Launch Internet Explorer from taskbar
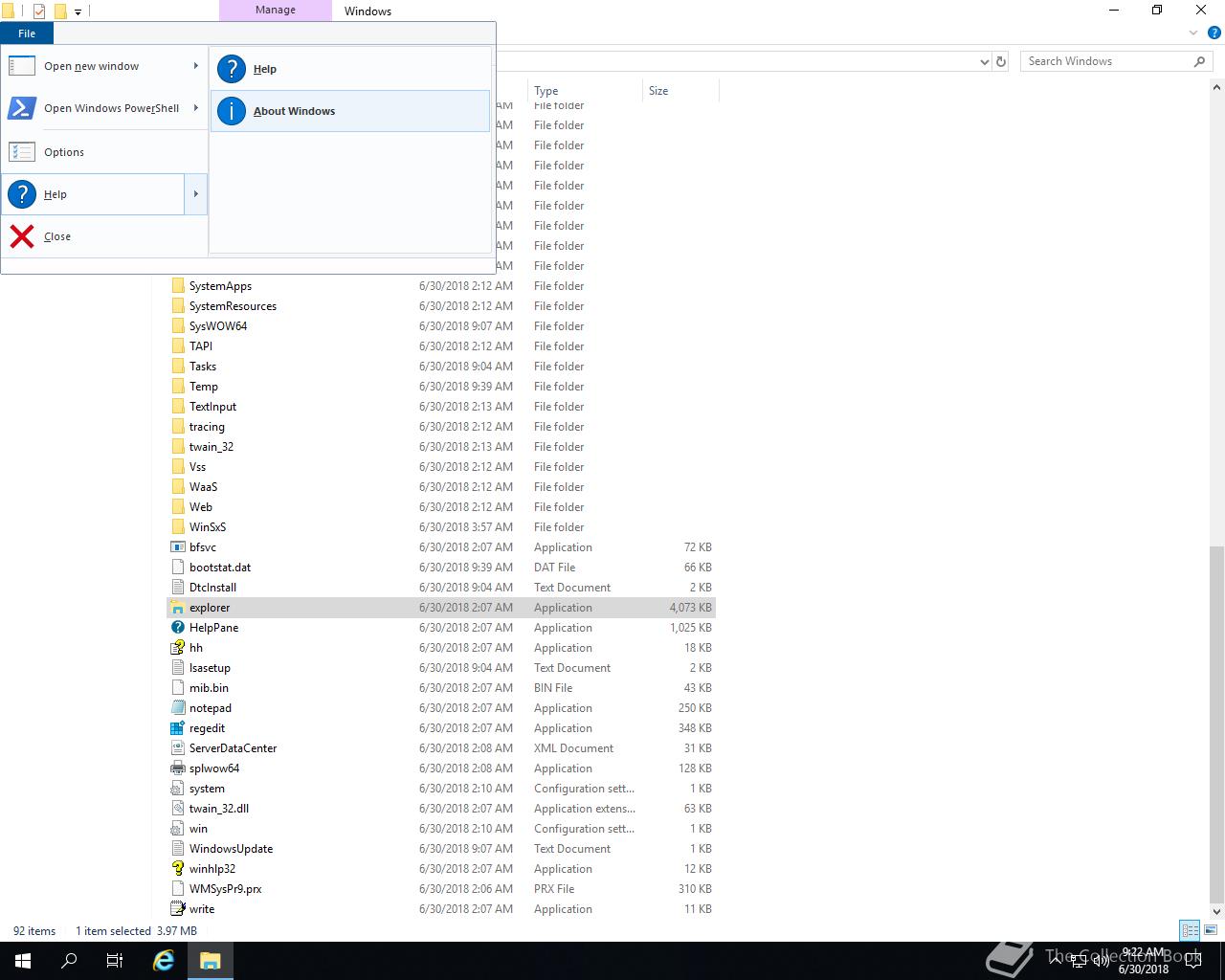Image resolution: width=1225 pixels, height=980 pixels. click(x=164, y=961)
